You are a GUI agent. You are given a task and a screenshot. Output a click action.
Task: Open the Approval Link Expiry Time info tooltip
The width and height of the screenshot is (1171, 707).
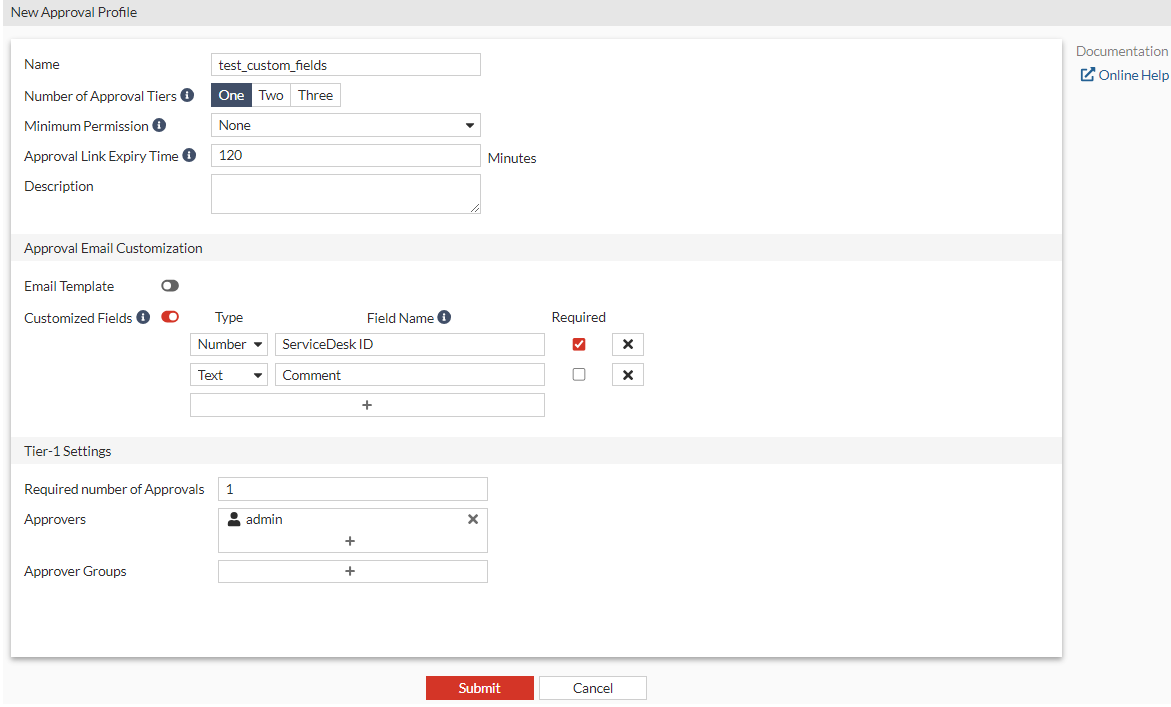point(190,156)
